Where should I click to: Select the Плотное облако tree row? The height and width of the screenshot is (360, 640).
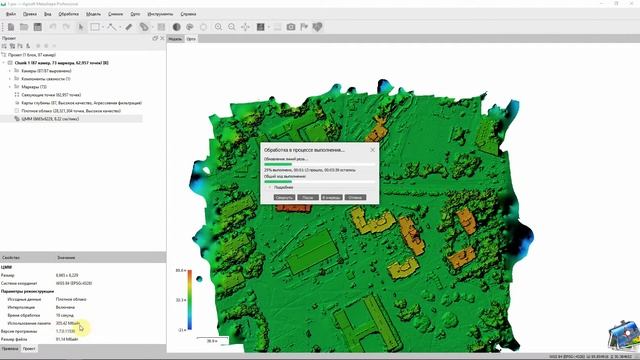[x=71, y=111]
